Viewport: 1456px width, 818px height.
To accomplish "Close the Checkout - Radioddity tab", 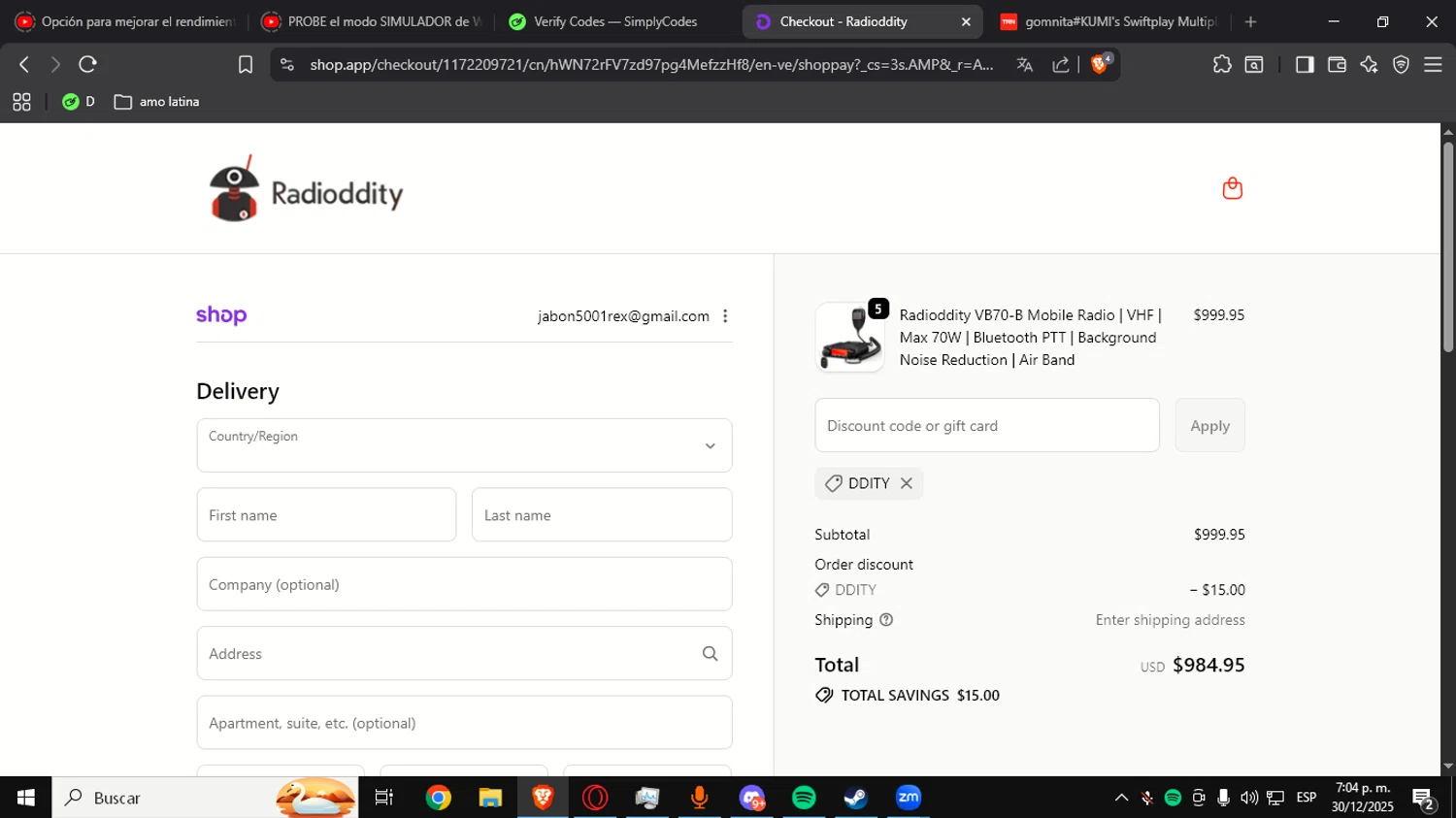I will click(966, 21).
